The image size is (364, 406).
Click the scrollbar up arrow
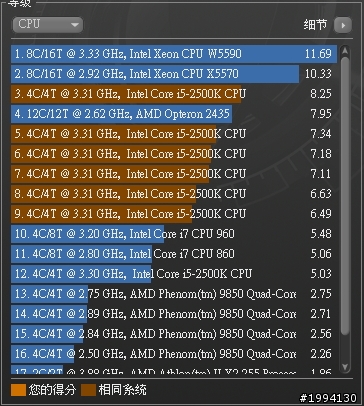[345, 51]
